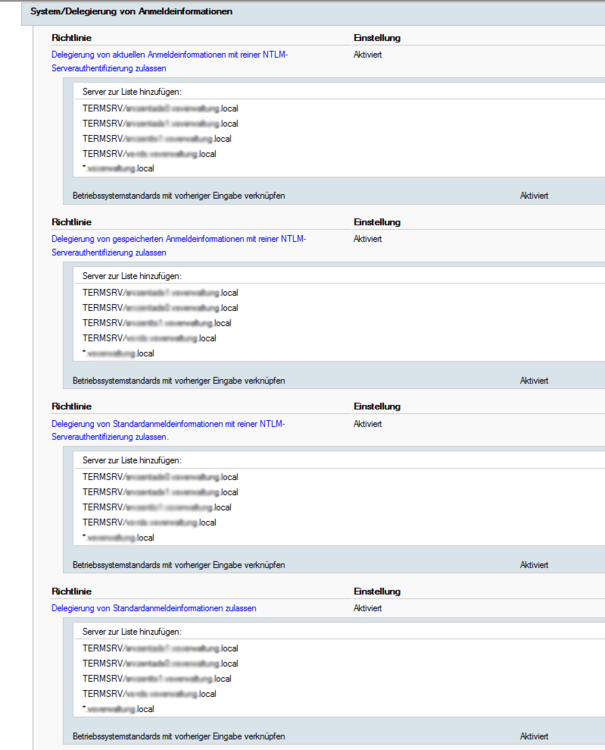Click 'Betriebssystemstandards mit vorheriger Eingabe verknüpfen' in first policy
The height and width of the screenshot is (750, 605).
[179, 196]
